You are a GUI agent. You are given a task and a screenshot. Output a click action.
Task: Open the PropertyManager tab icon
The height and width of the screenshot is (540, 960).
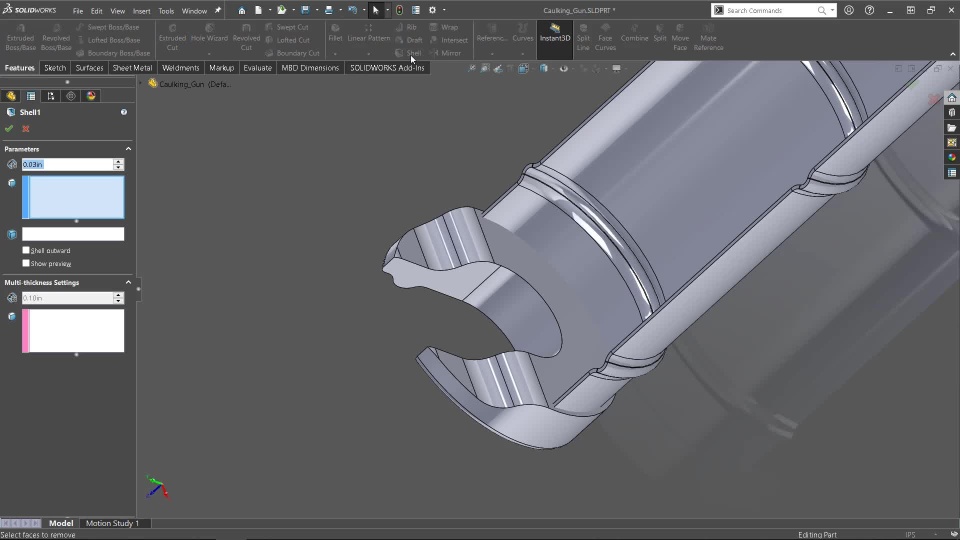tap(31, 96)
